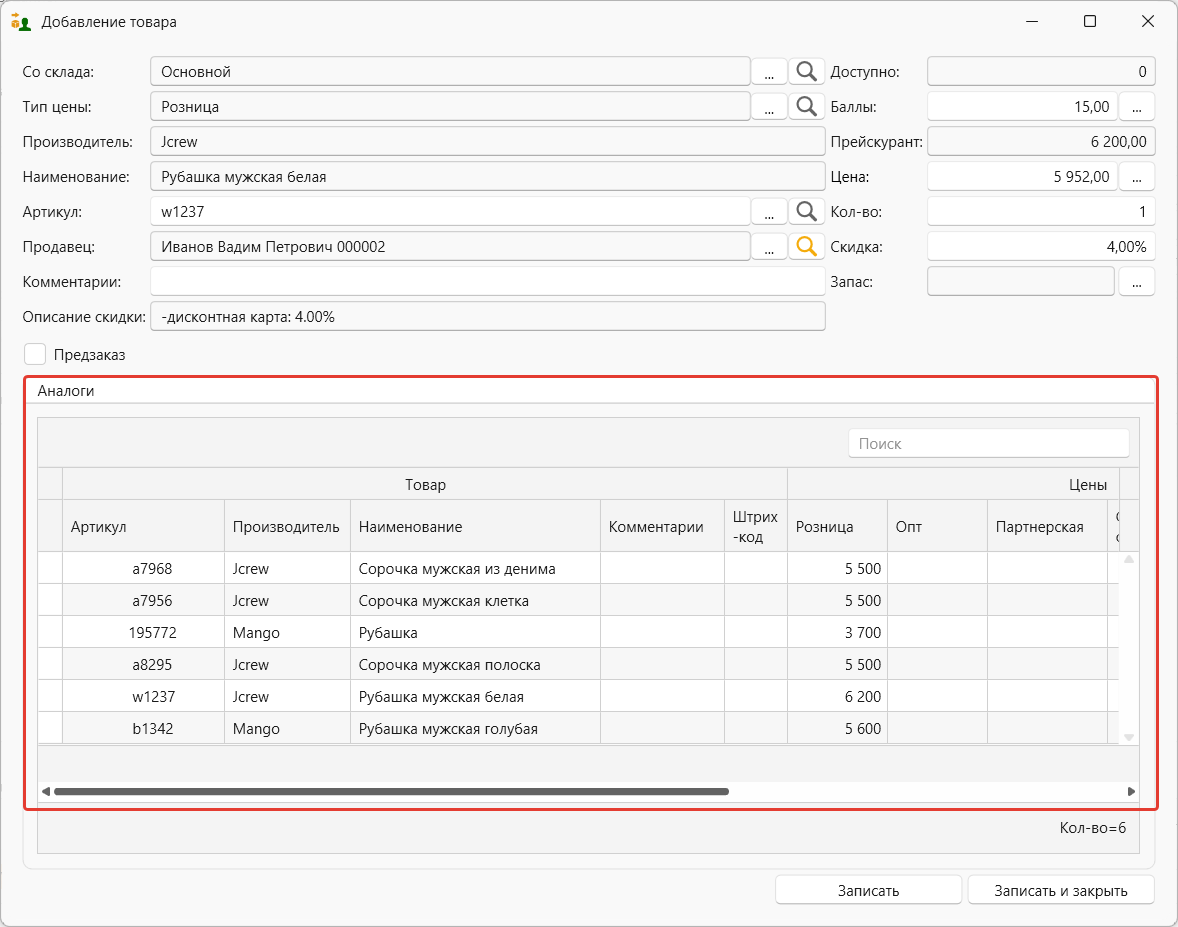Click the orange search icon next to Продавец
1178x927 pixels.
[x=806, y=247]
